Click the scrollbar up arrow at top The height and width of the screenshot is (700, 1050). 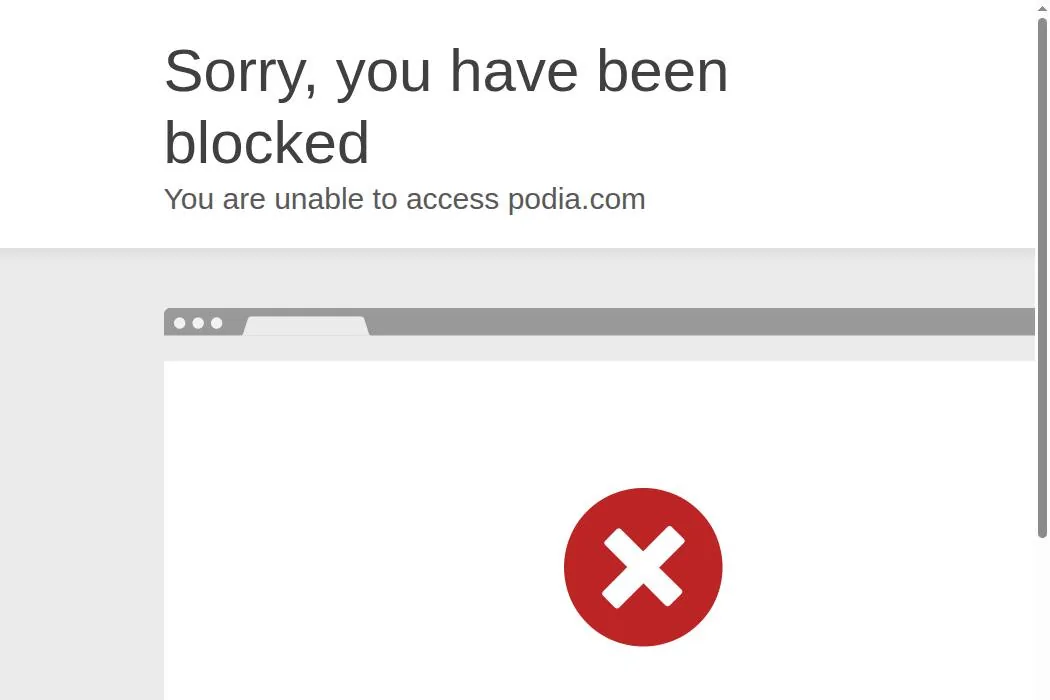(x=1042, y=7)
